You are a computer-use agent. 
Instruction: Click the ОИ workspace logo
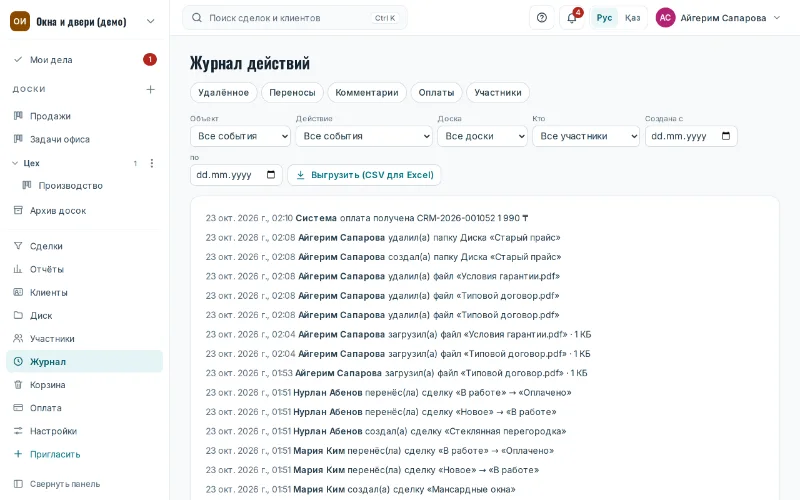[x=20, y=21]
